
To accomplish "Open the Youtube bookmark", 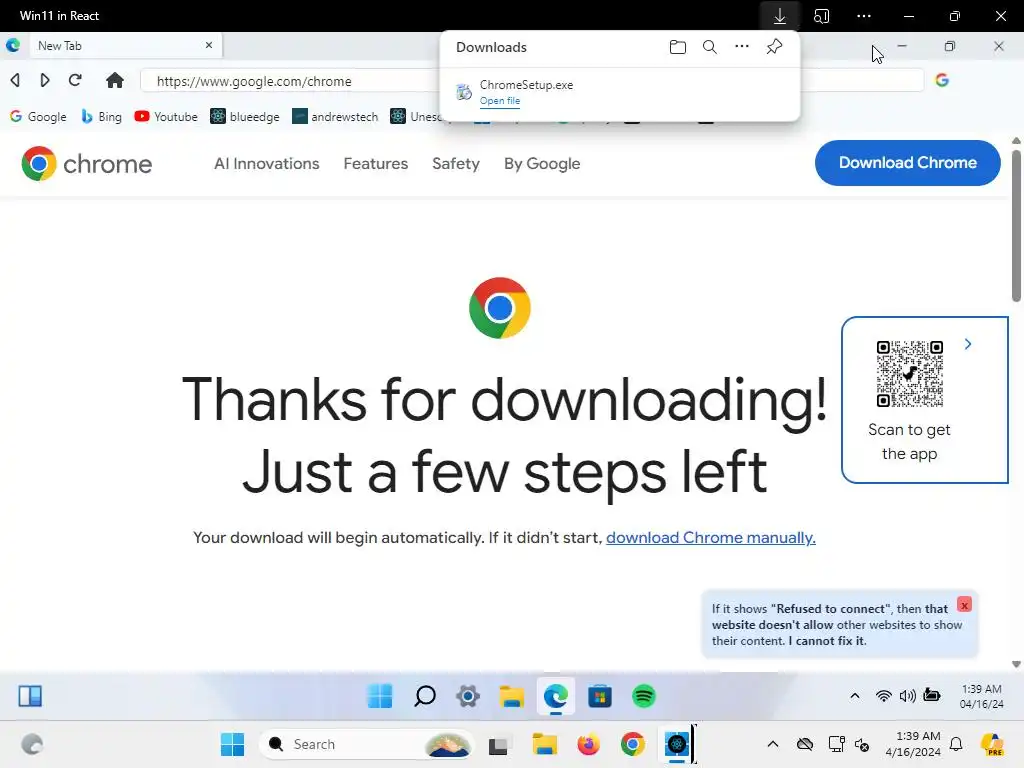I will click(x=166, y=117).
